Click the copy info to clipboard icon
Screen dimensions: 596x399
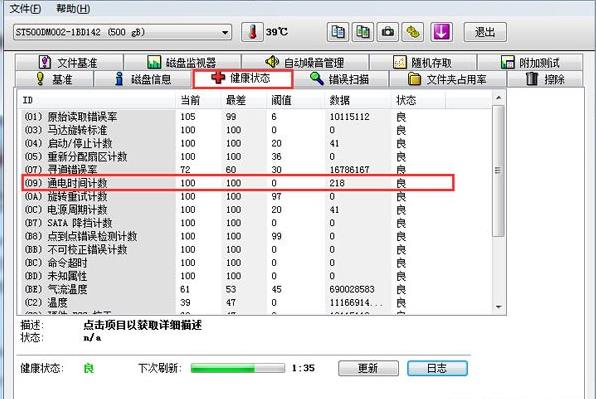pos(338,32)
